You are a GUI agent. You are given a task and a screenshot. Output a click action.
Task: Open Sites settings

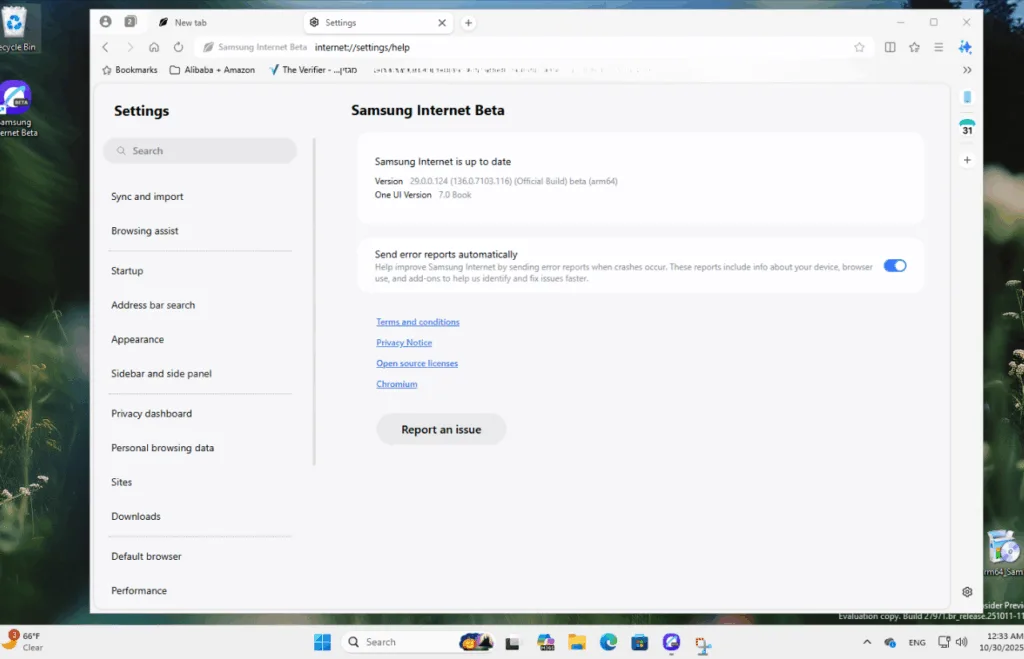pyautogui.click(x=121, y=482)
